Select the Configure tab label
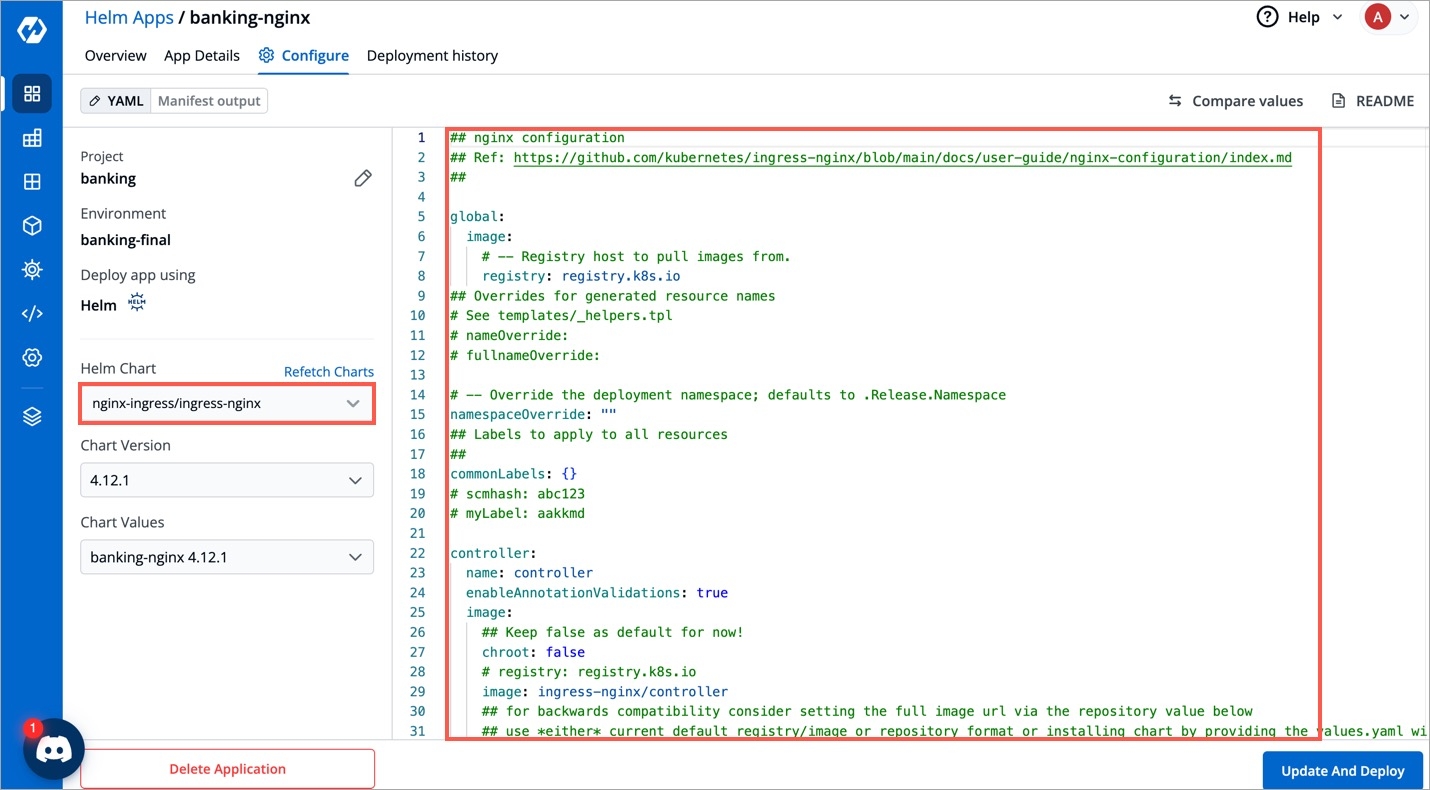1430x790 pixels. [x=315, y=55]
